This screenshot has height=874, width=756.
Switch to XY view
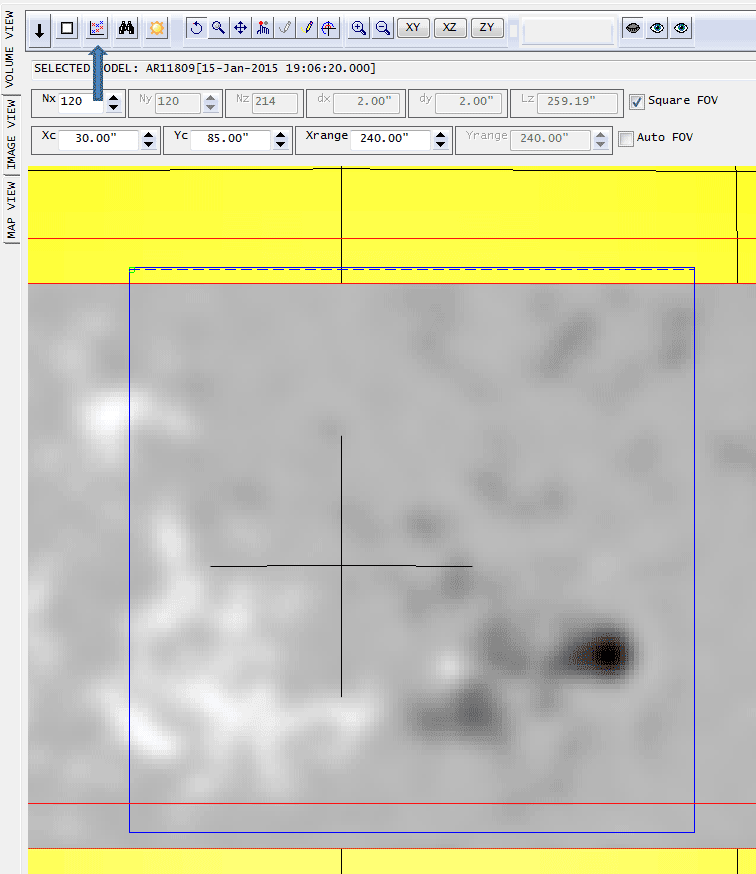(x=413, y=27)
